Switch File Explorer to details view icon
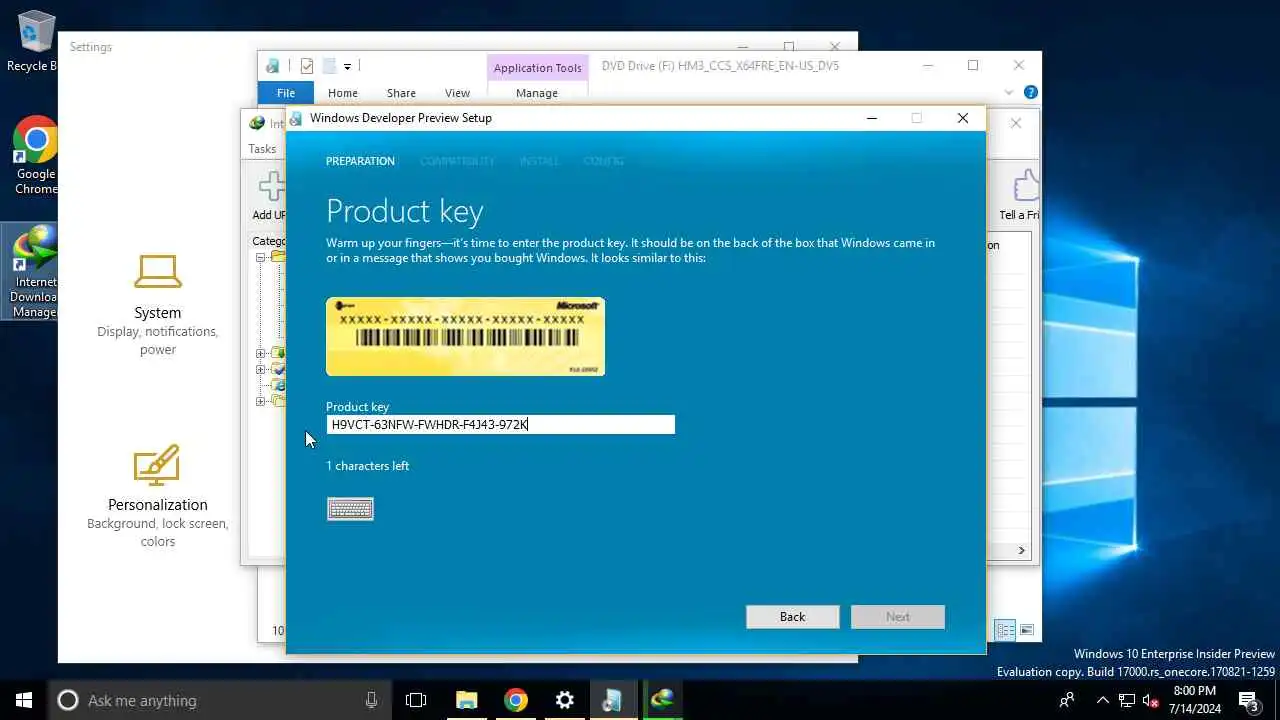The height and width of the screenshot is (720, 1280). tap(1005, 630)
